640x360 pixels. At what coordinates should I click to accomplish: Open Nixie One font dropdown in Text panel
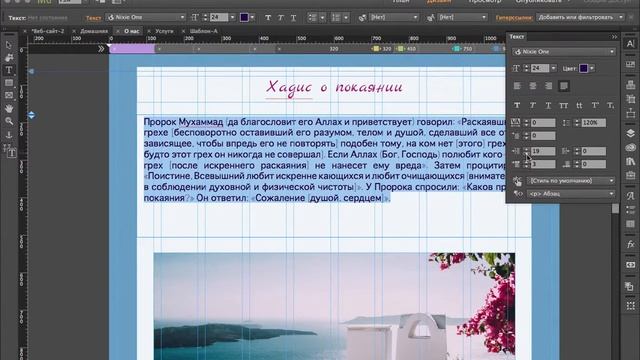pos(564,52)
